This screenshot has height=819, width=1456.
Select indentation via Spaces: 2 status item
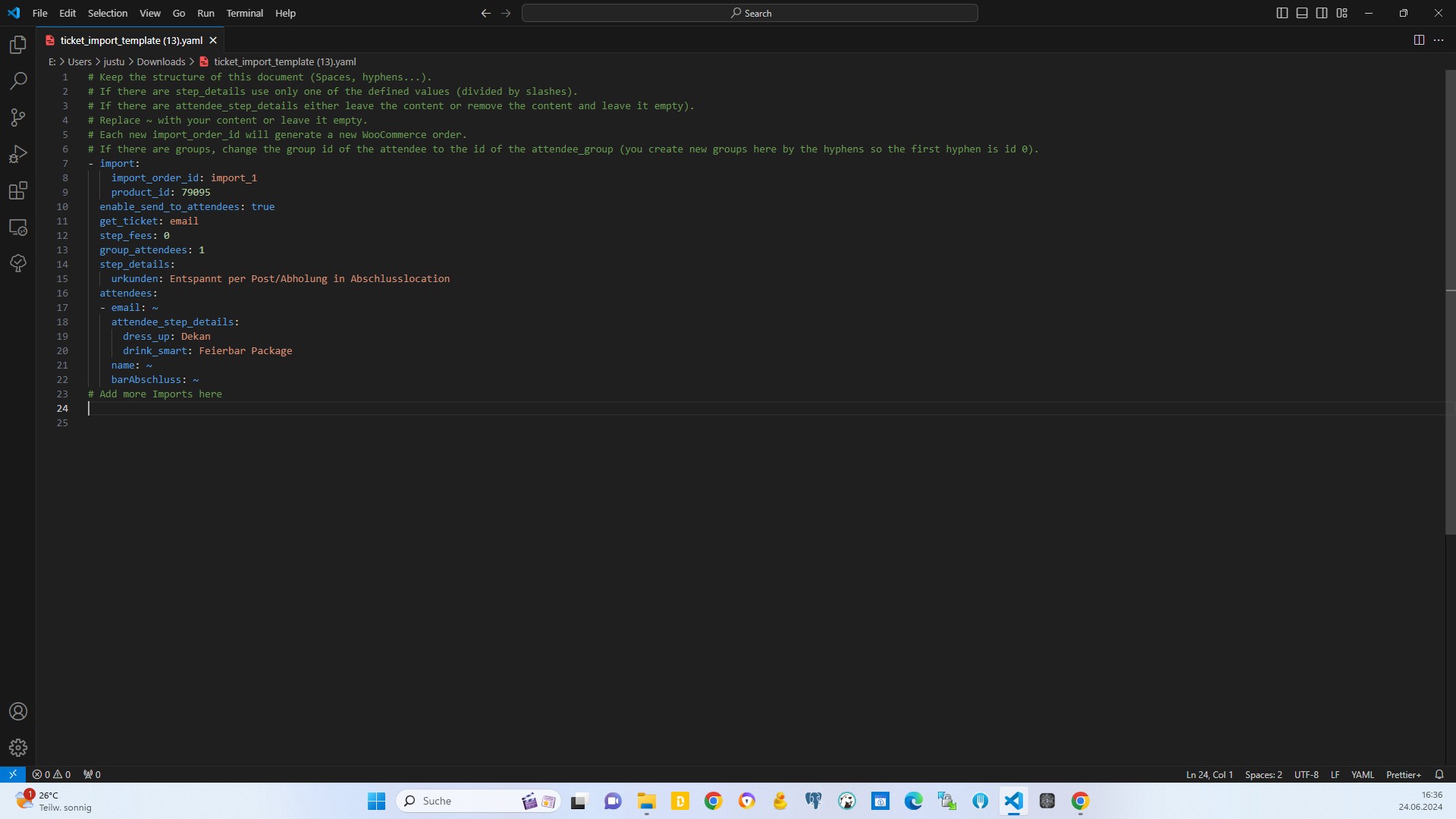[1263, 774]
